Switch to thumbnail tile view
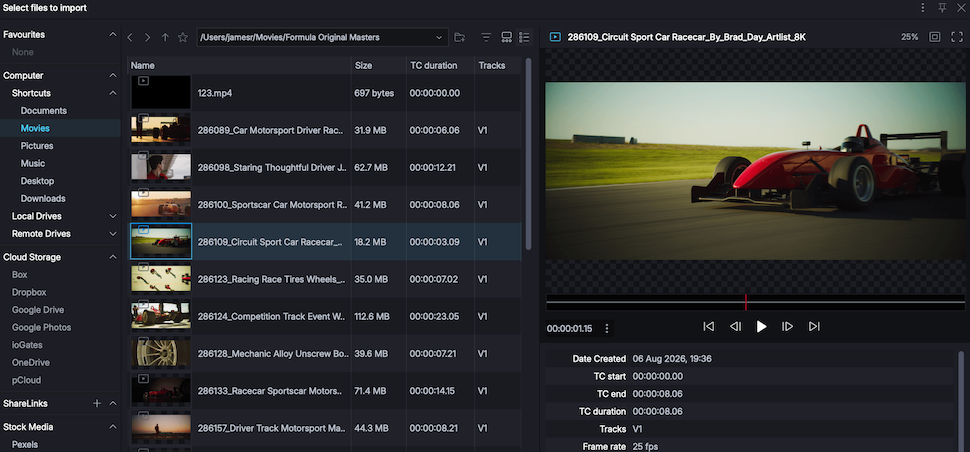The height and width of the screenshot is (452, 970). (507, 38)
